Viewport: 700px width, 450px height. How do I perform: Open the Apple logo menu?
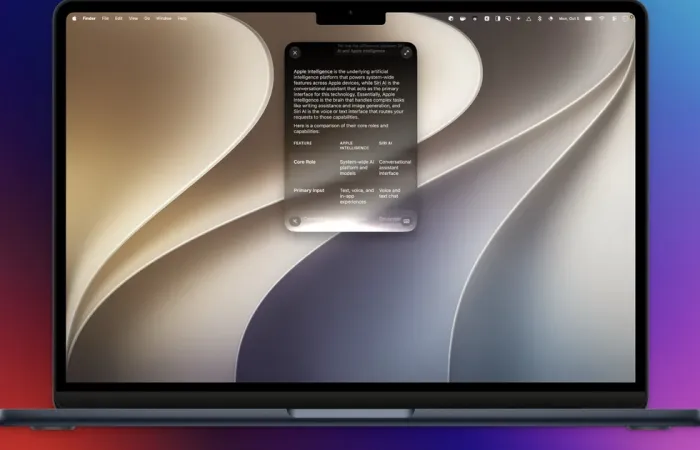pos(74,18)
